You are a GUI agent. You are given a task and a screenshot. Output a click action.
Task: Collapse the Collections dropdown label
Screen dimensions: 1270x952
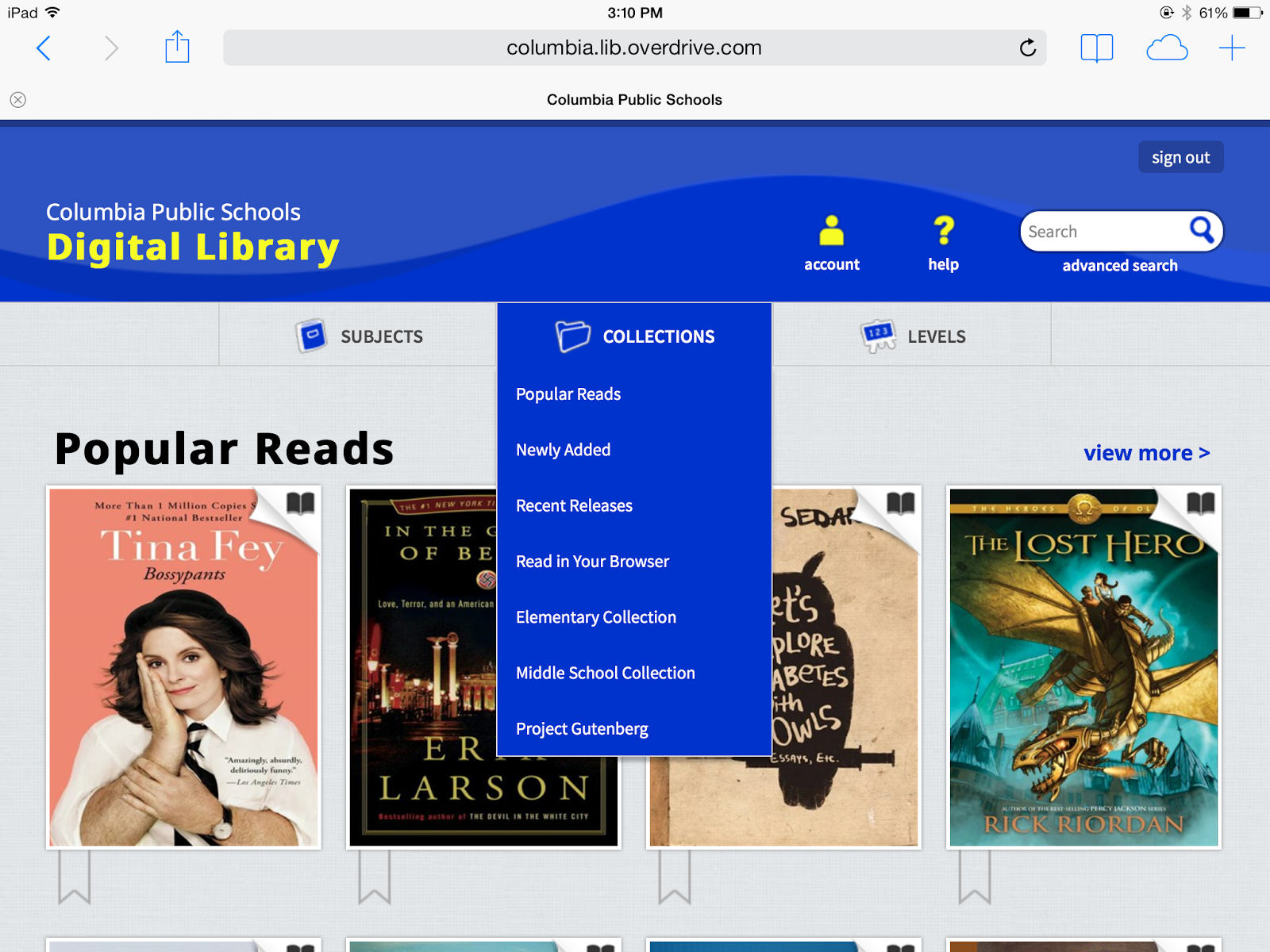click(659, 336)
